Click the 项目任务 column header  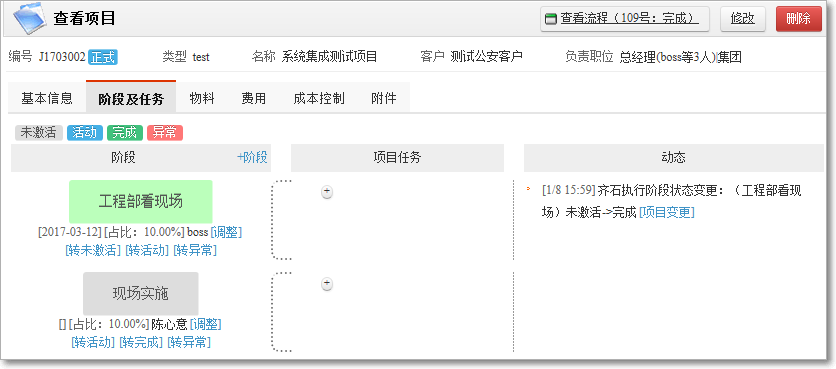point(397,157)
